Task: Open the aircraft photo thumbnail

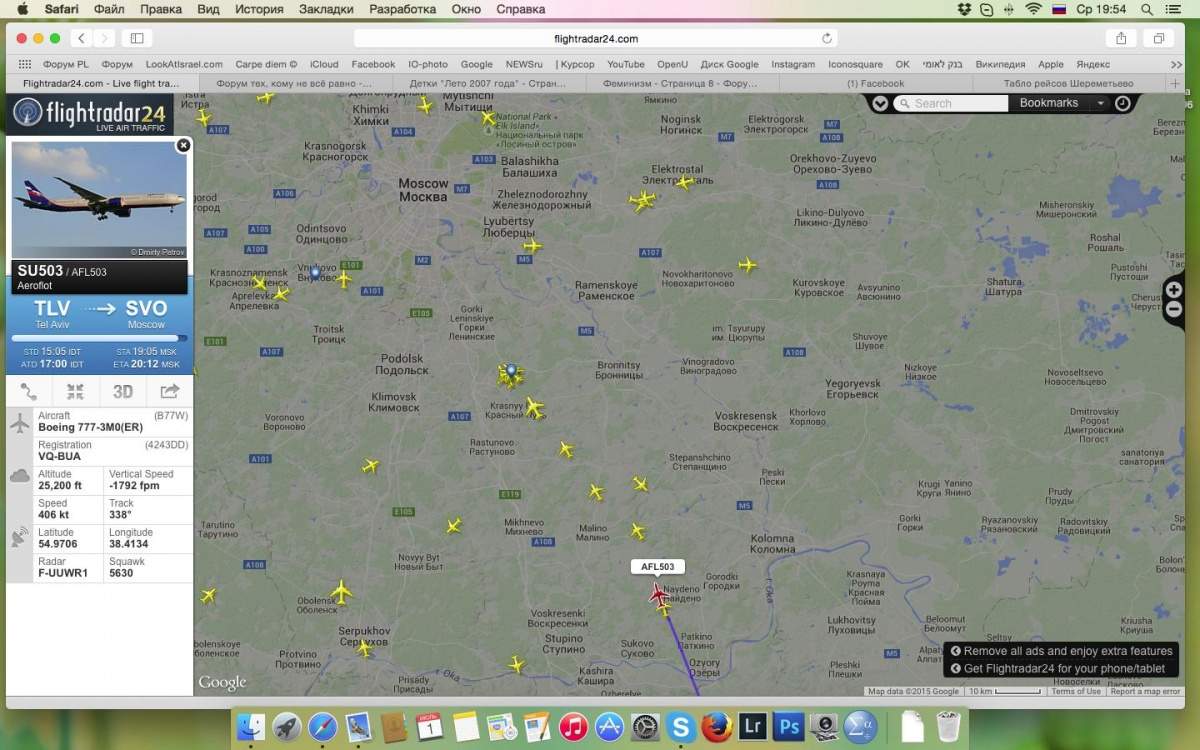Action: pyautogui.click(x=99, y=200)
